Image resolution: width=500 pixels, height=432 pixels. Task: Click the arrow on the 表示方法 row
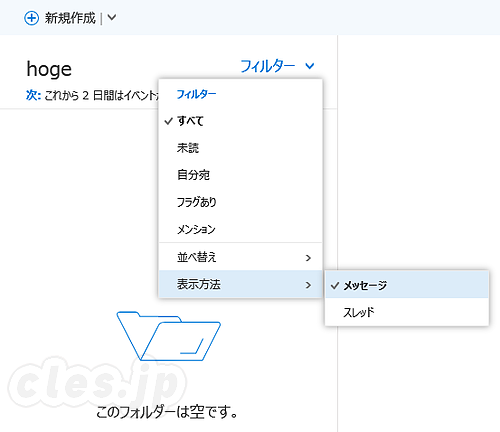pos(308,285)
